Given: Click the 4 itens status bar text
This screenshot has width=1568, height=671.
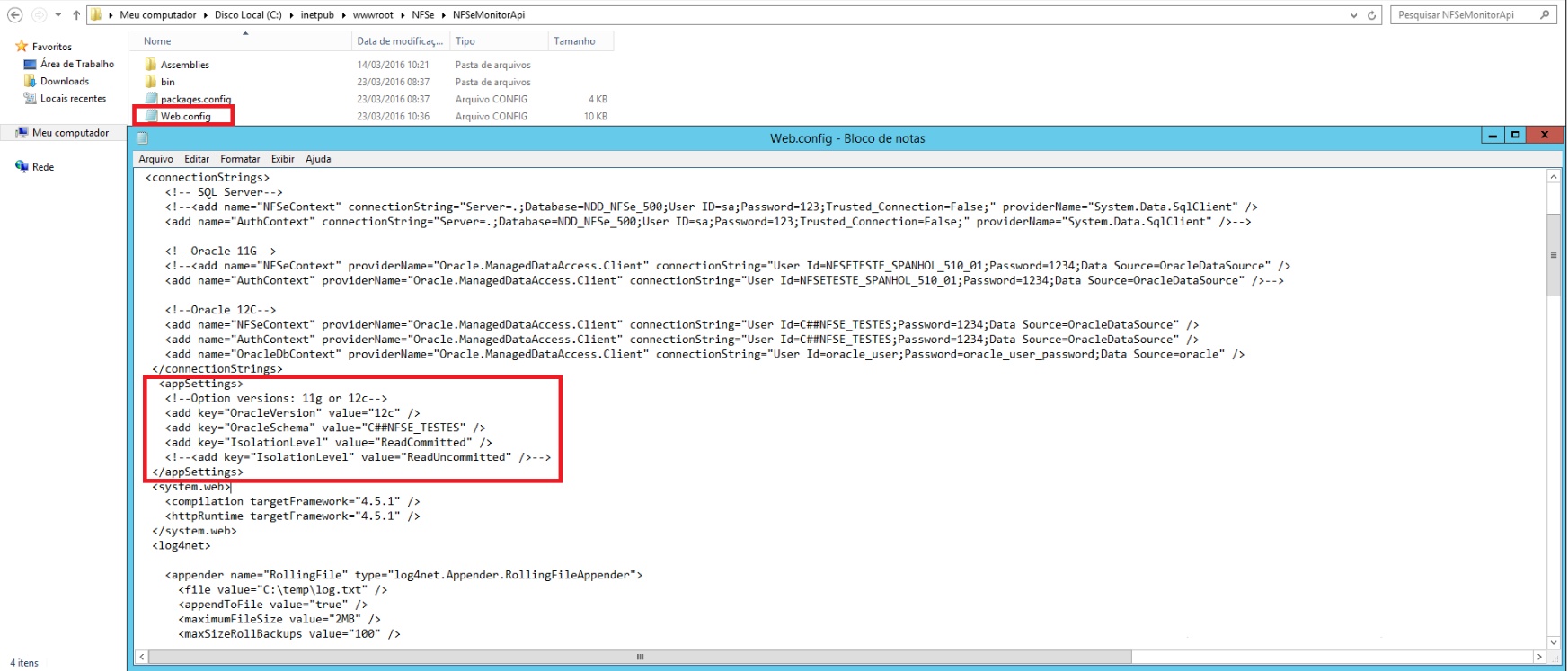Looking at the screenshot, I should coord(24,663).
